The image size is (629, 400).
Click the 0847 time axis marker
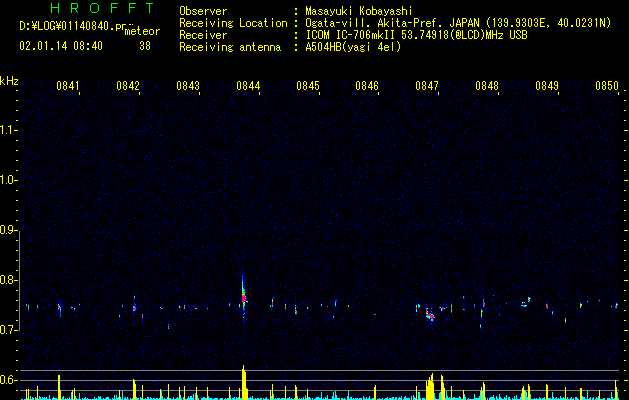(427, 86)
